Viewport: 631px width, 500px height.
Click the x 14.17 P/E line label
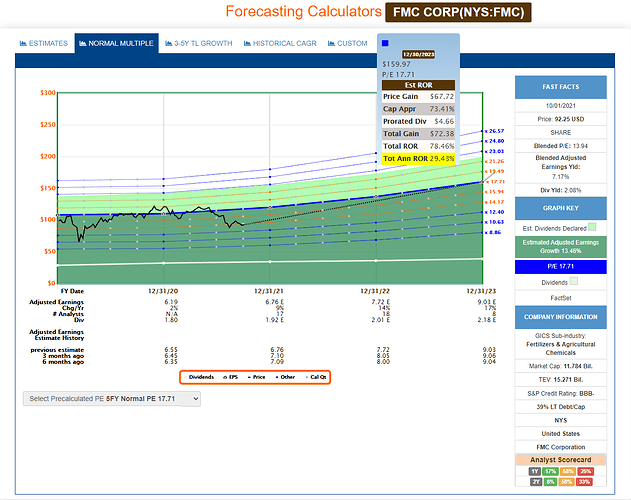[494, 202]
